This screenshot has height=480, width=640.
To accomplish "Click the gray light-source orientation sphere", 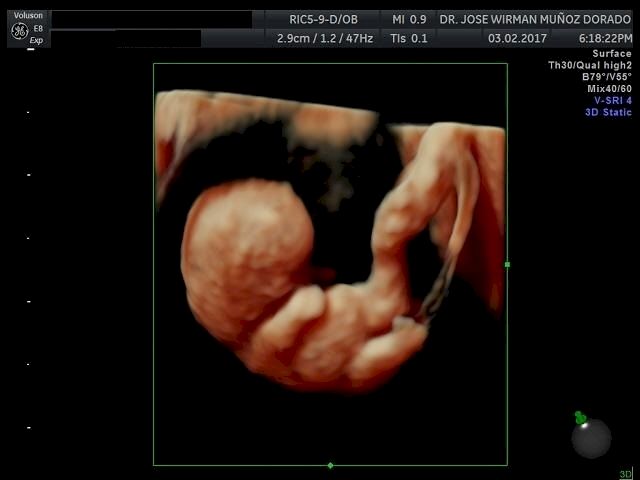I will [x=591, y=438].
